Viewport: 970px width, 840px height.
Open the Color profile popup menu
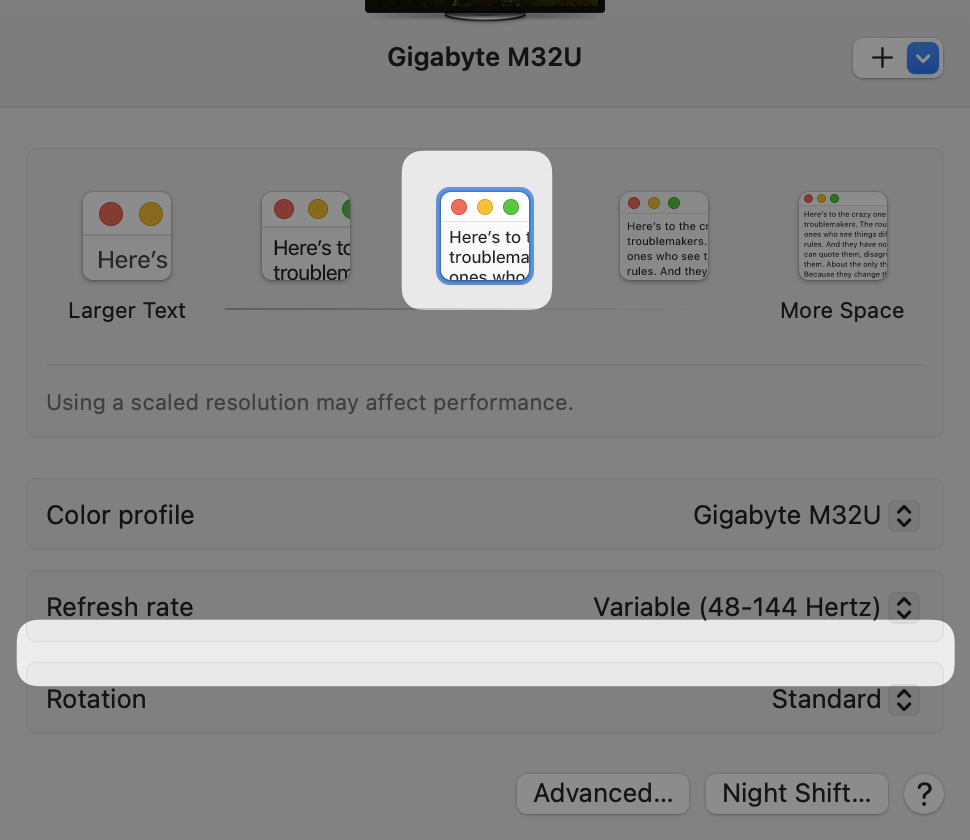pos(805,515)
